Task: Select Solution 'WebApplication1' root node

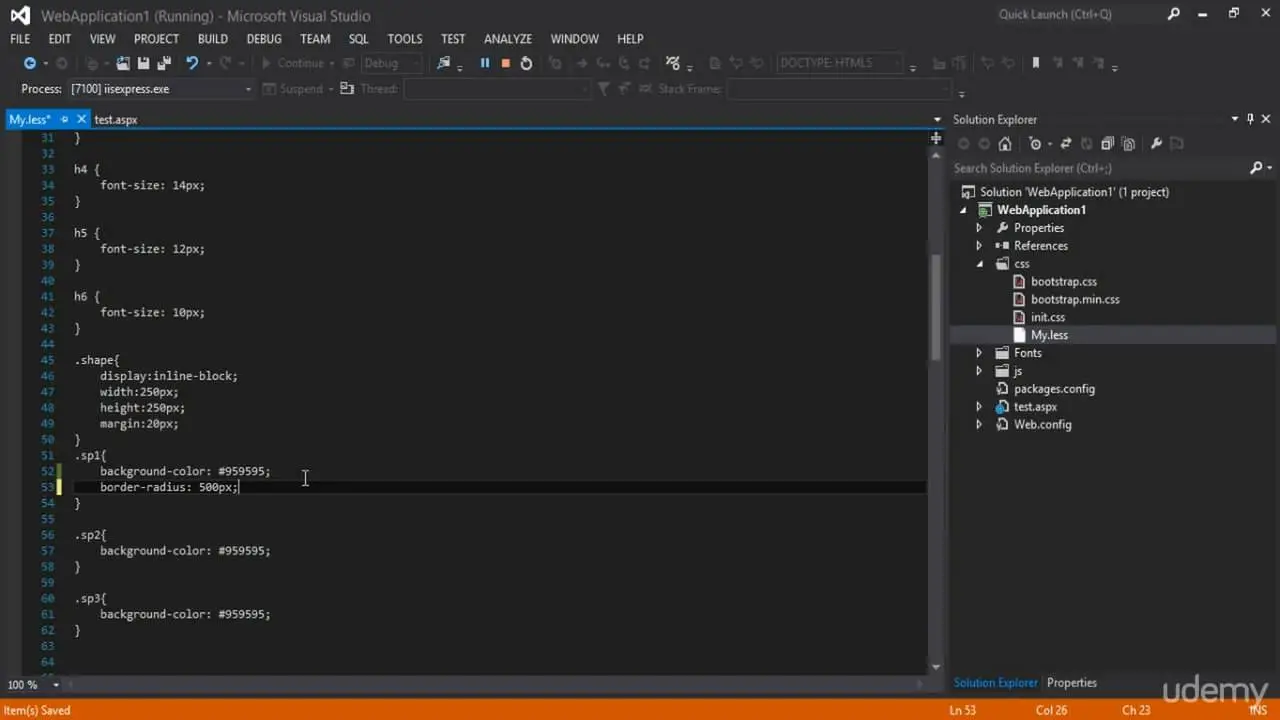Action: (x=1074, y=192)
